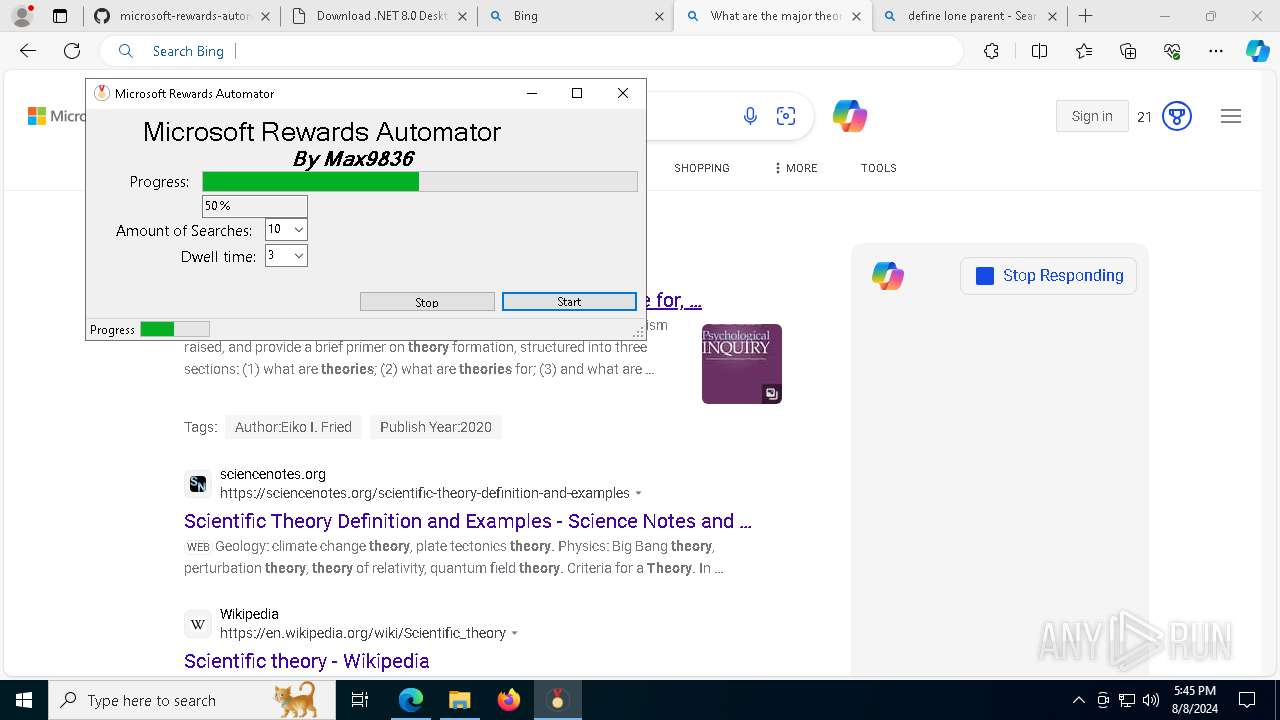This screenshot has width=1280, height=720.
Task: Click the Publish Year:2020 tag
Action: tap(436, 427)
